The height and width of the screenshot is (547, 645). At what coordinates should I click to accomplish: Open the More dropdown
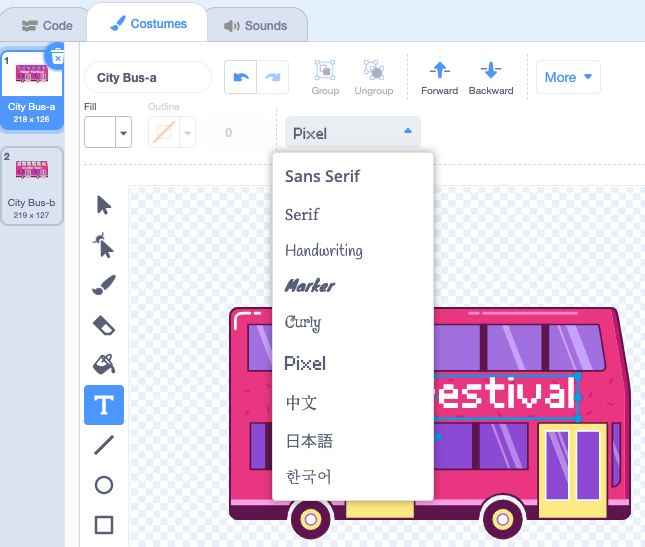568,77
